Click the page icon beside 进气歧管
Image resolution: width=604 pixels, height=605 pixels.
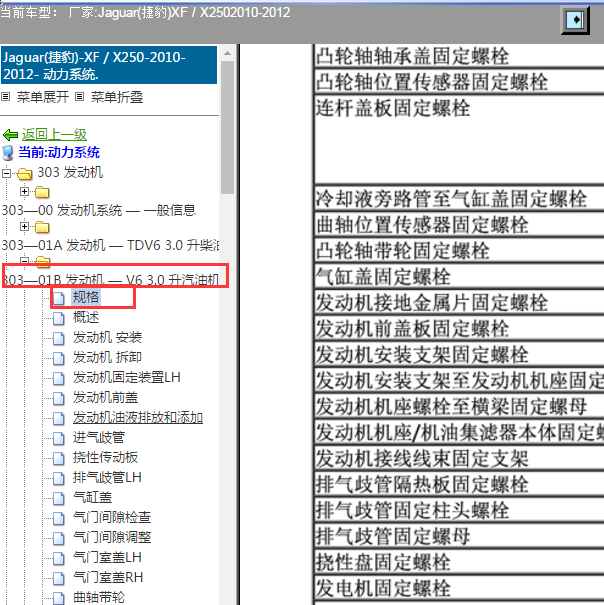pos(59,438)
